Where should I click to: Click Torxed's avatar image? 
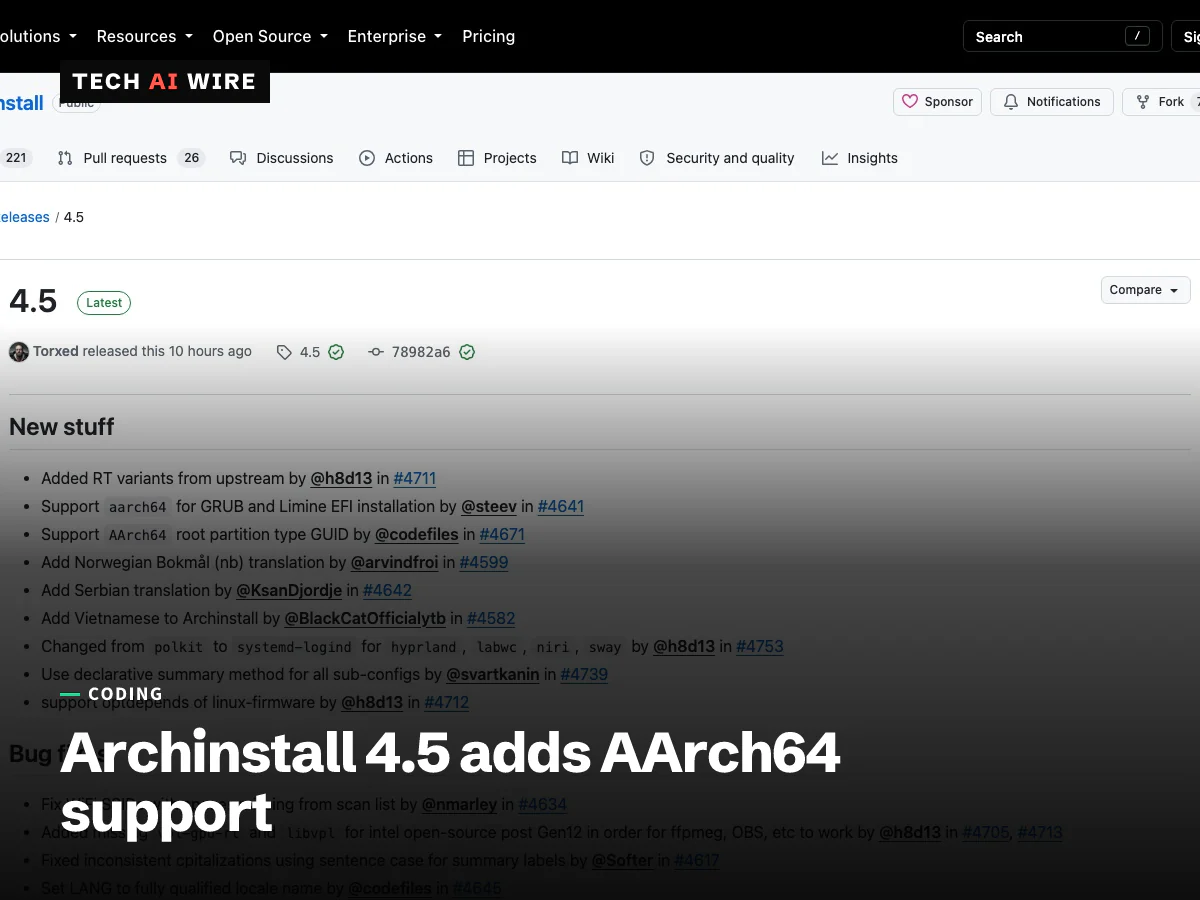click(19, 352)
